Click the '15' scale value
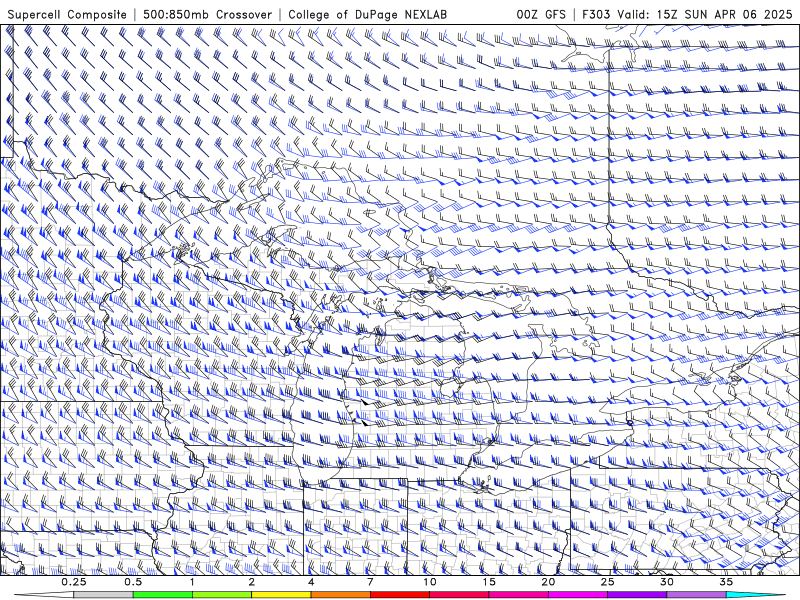Screen dimensions: 800x600 coord(489,582)
